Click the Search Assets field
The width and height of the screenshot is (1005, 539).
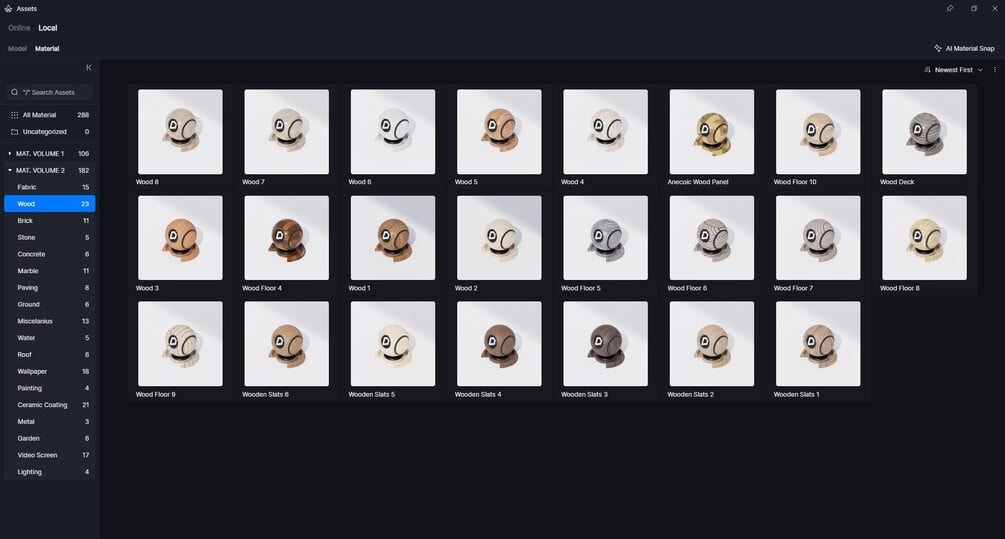(49, 92)
